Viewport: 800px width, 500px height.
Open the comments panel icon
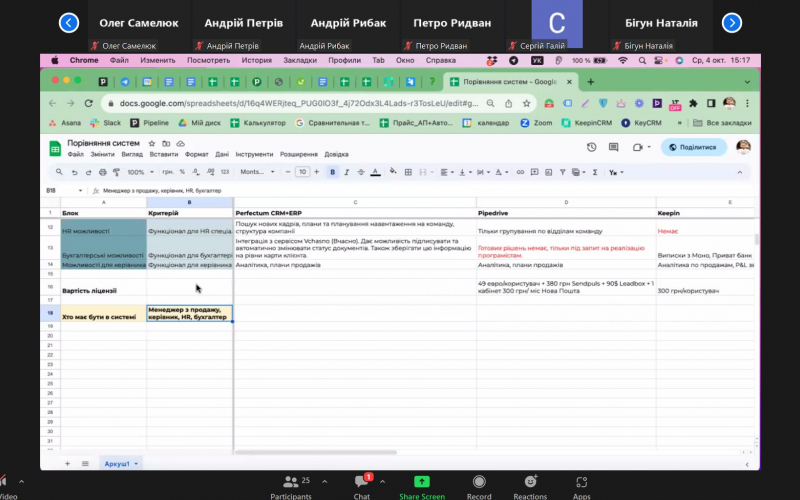(614, 147)
